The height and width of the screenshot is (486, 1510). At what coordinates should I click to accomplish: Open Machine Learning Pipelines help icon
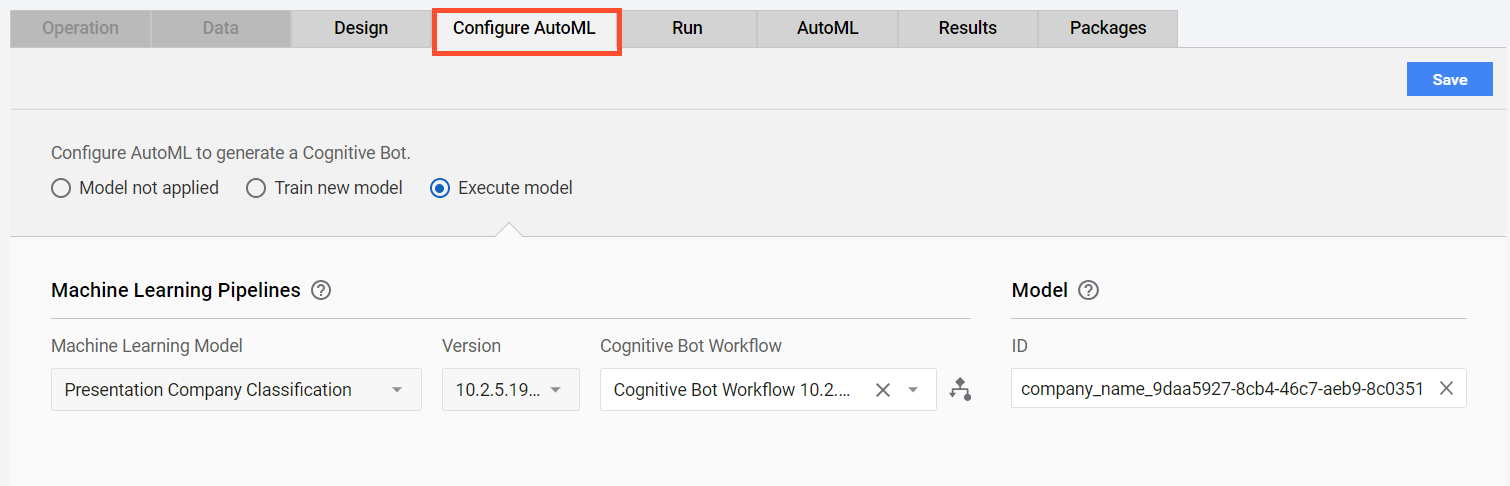click(x=321, y=290)
